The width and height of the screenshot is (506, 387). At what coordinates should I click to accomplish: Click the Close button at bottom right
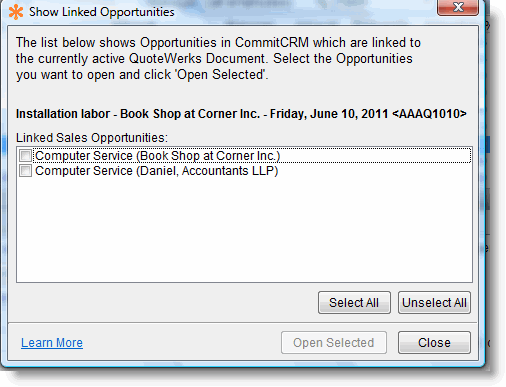[434, 343]
